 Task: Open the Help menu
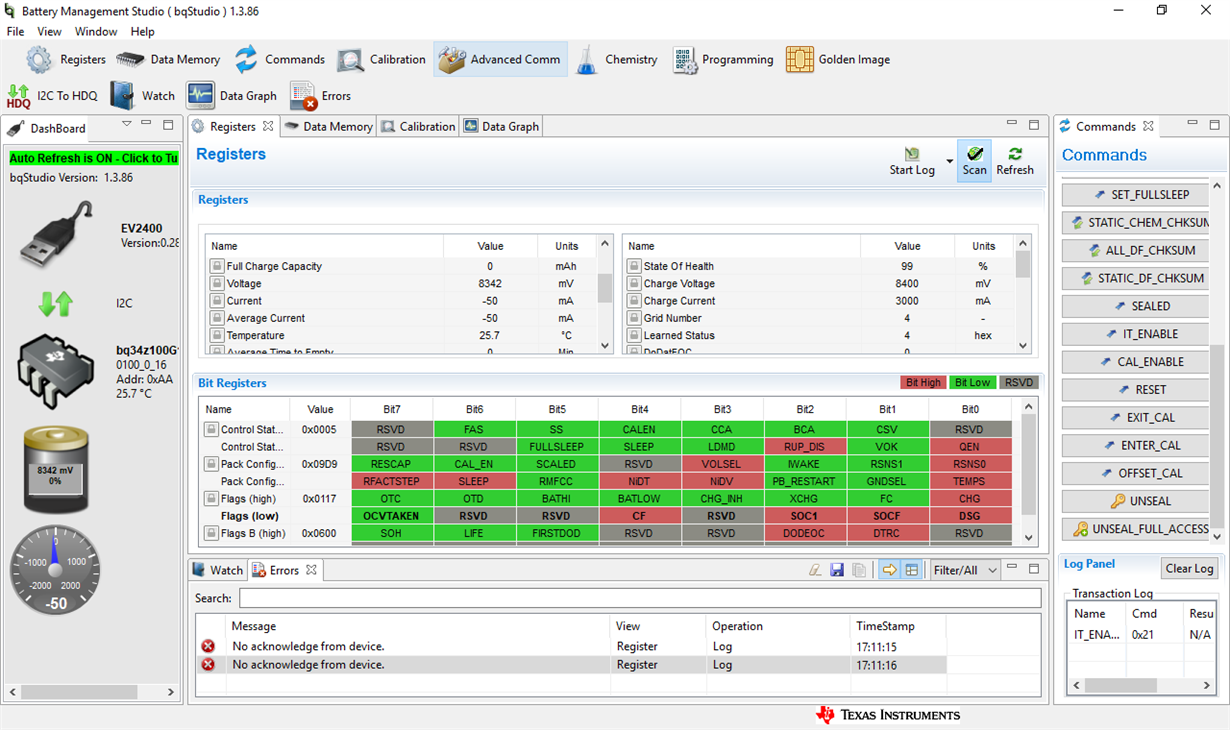point(143,31)
